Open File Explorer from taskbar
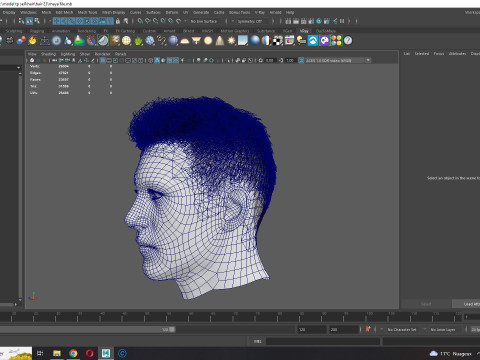Viewport: 480px width, 360px height. point(57,353)
